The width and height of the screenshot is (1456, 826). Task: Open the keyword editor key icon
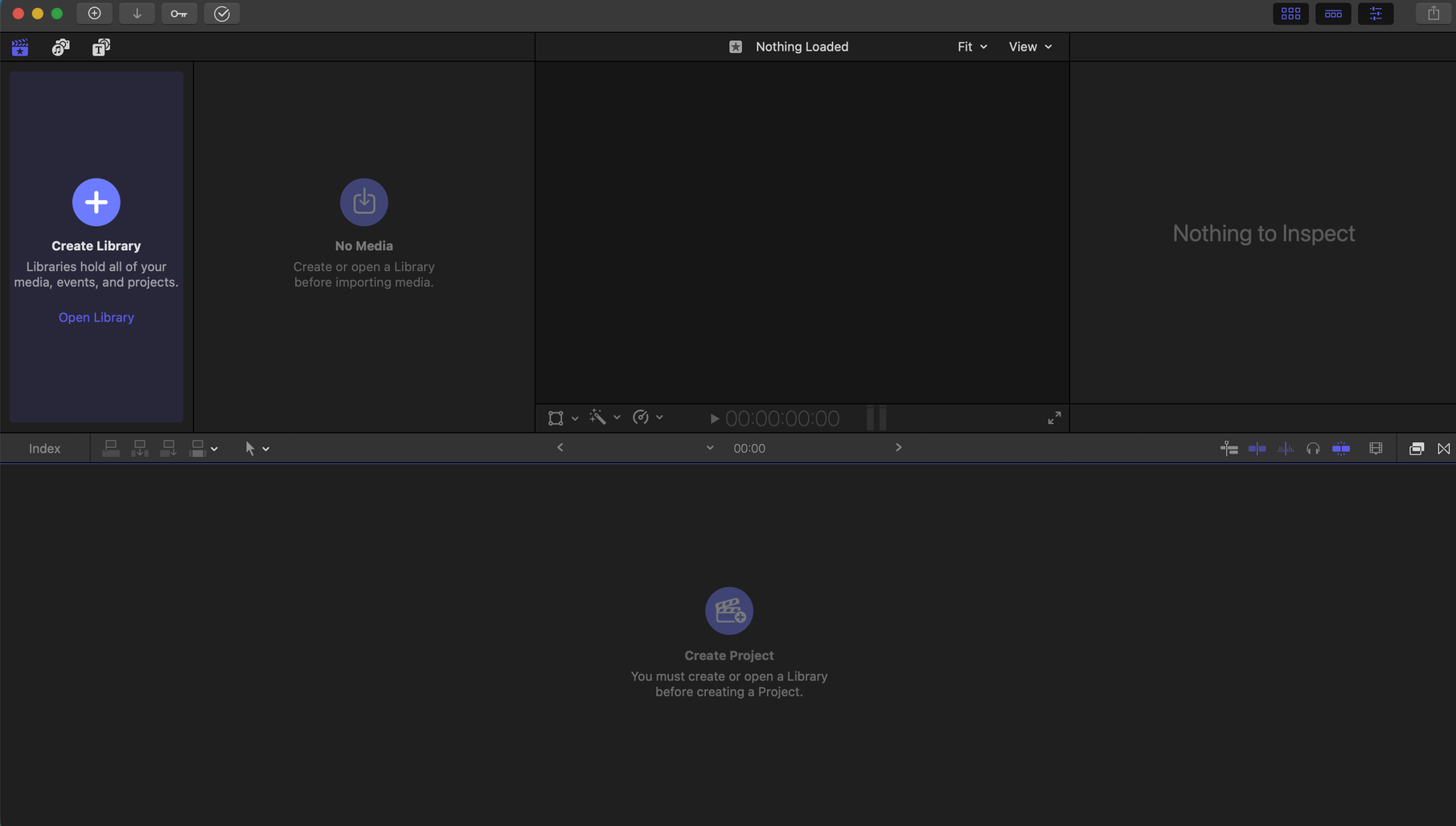coord(178,14)
